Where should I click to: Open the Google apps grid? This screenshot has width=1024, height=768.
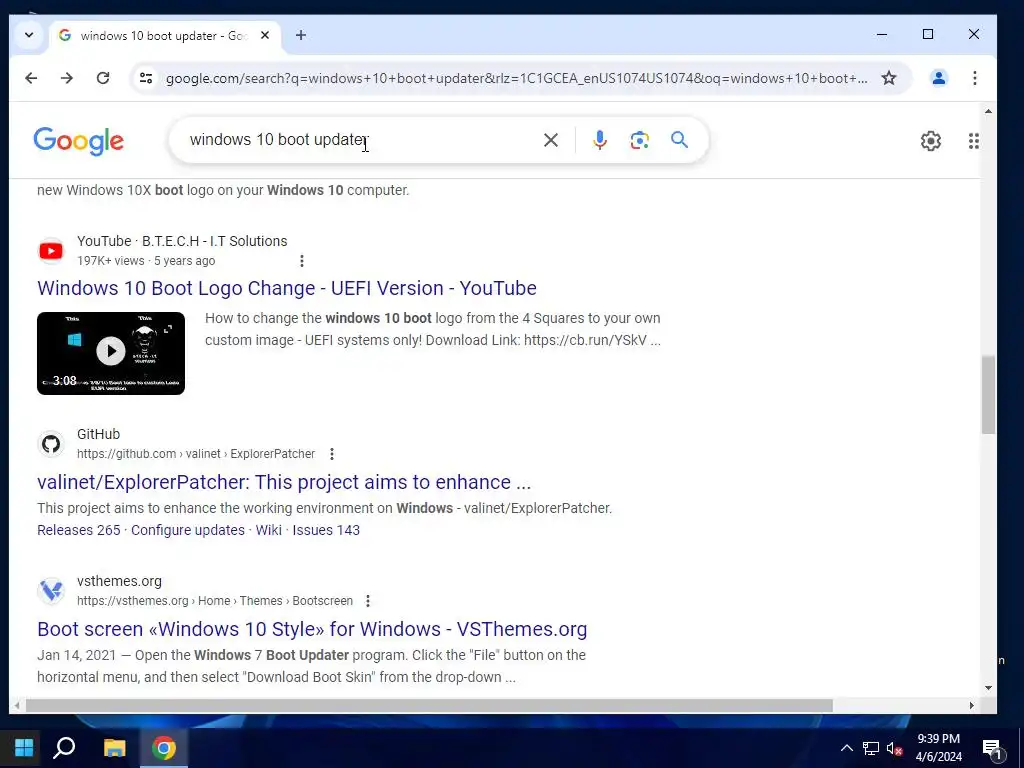tap(973, 141)
